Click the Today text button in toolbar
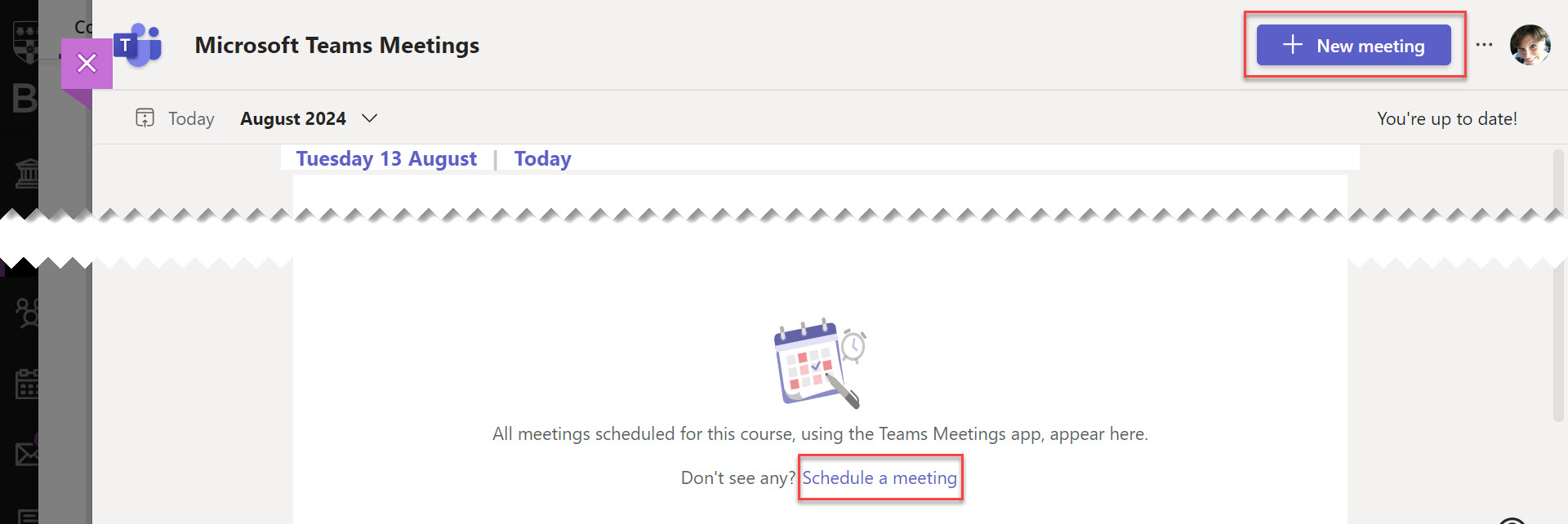The width and height of the screenshot is (1568, 524). tap(191, 118)
